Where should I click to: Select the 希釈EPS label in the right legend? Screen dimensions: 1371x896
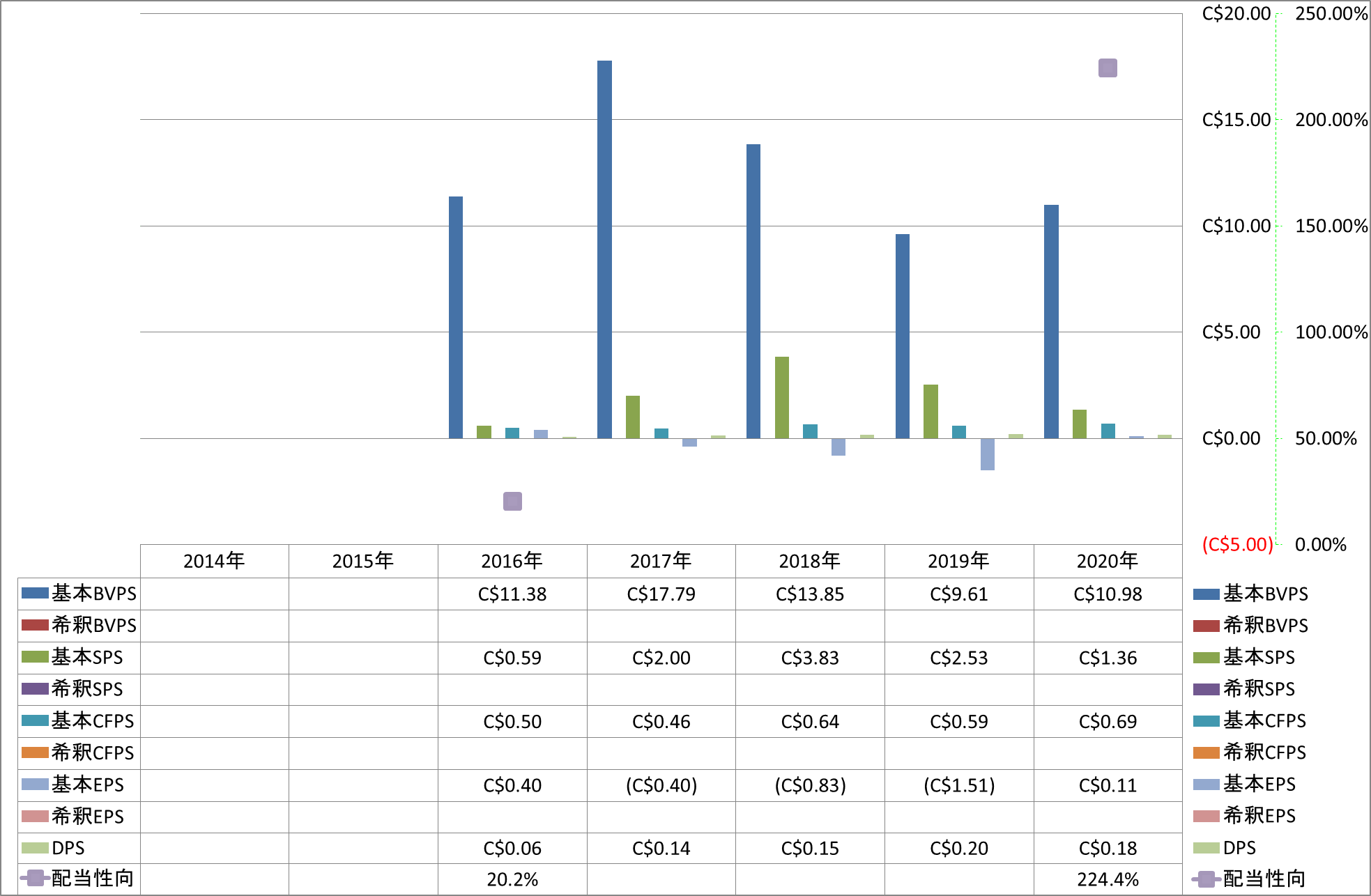(x=1259, y=815)
